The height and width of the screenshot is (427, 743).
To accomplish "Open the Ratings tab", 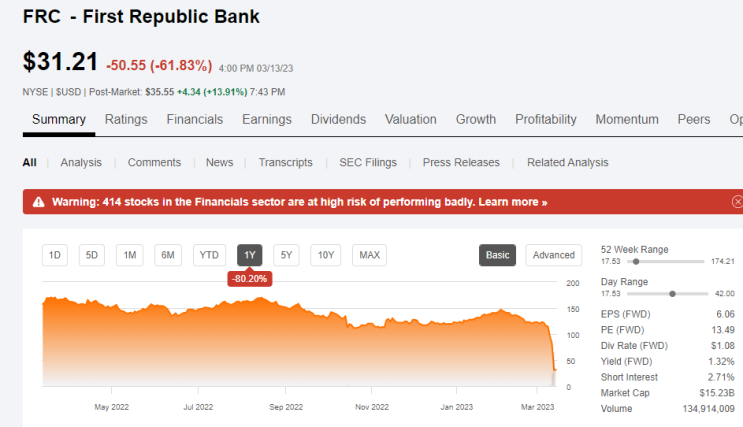I will [126, 119].
